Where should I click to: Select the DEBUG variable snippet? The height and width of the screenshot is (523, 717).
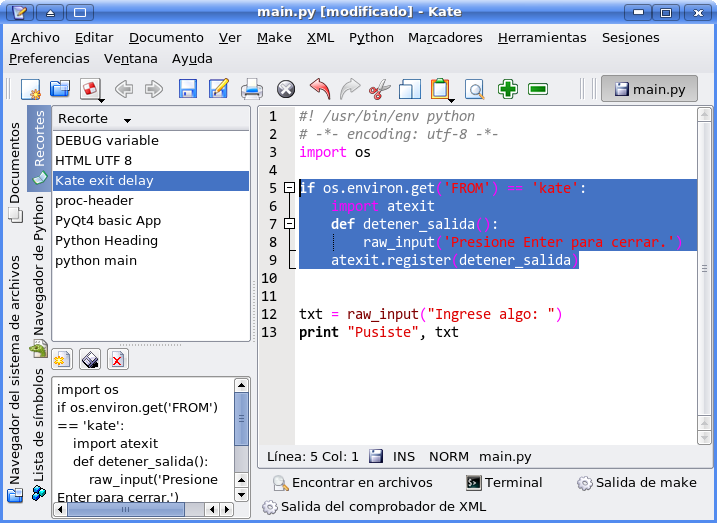pos(151,140)
